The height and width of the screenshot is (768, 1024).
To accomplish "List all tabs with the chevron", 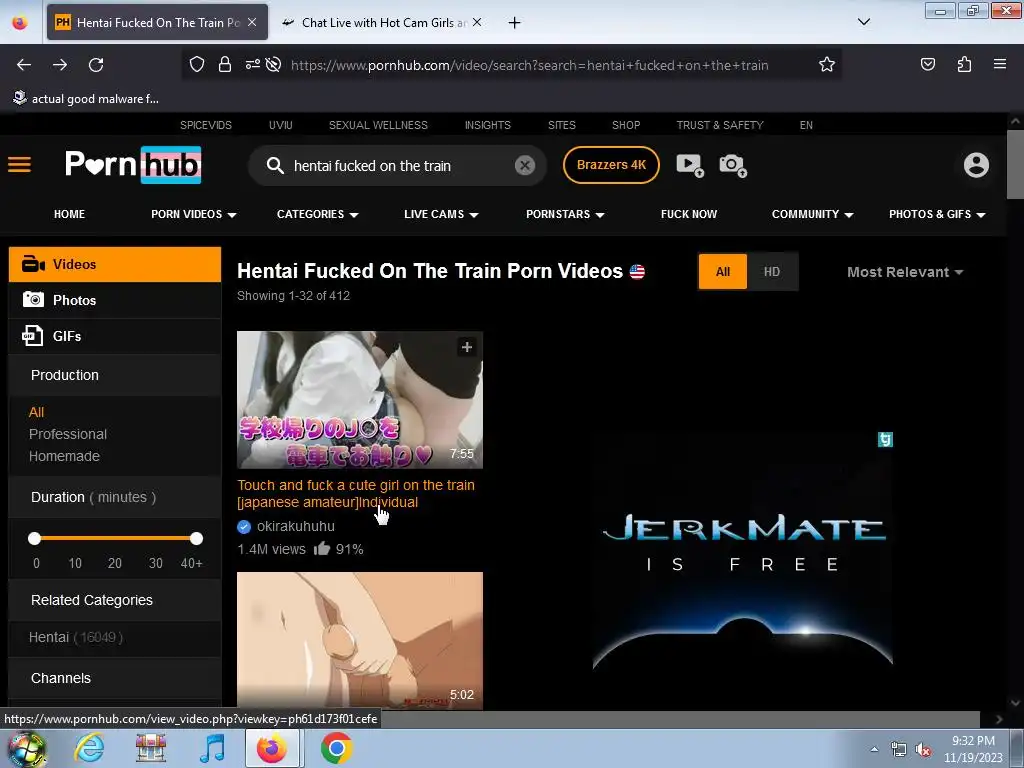I will (x=863, y=22).
